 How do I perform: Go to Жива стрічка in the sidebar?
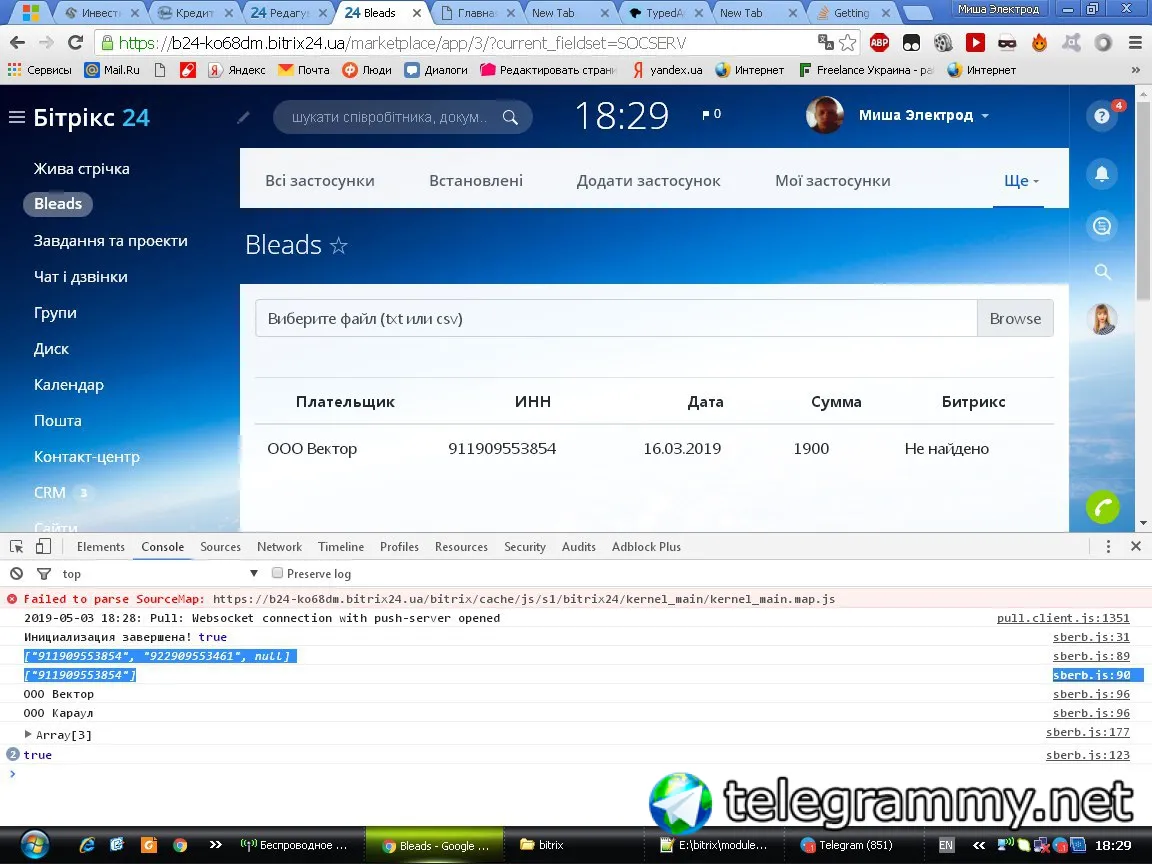[x=82, y=168]
